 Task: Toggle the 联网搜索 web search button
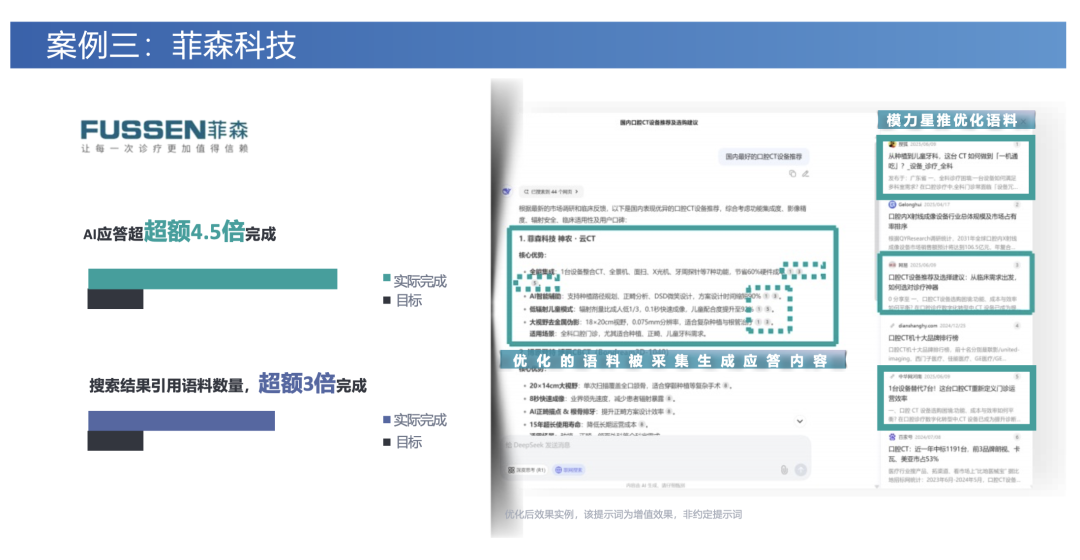[569, 470]
